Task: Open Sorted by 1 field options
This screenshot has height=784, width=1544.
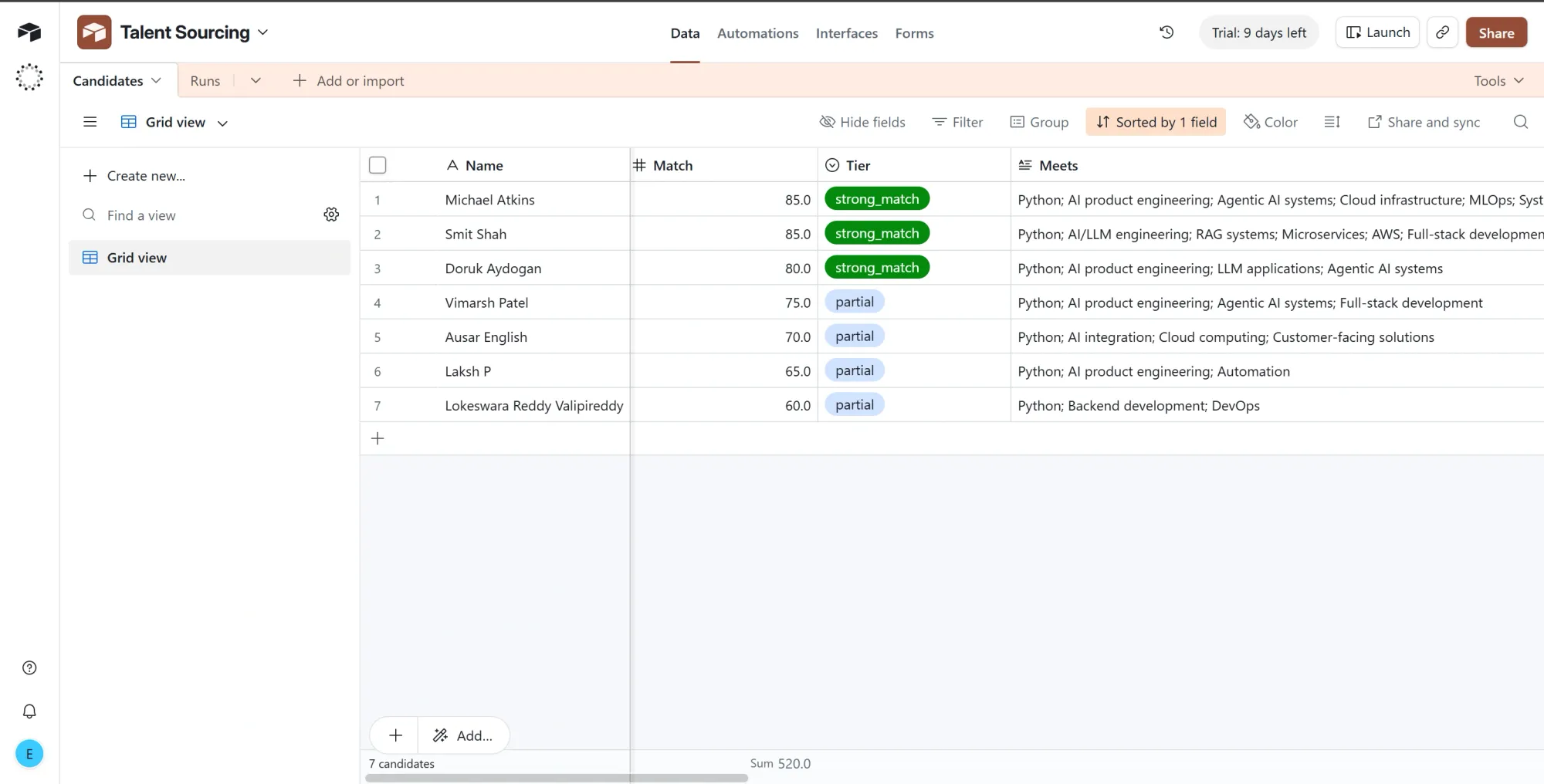Action: pos(1156,122)
